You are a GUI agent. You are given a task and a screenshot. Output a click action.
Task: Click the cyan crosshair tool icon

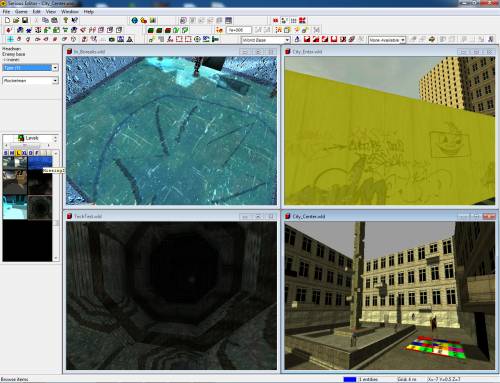(10, 39)
